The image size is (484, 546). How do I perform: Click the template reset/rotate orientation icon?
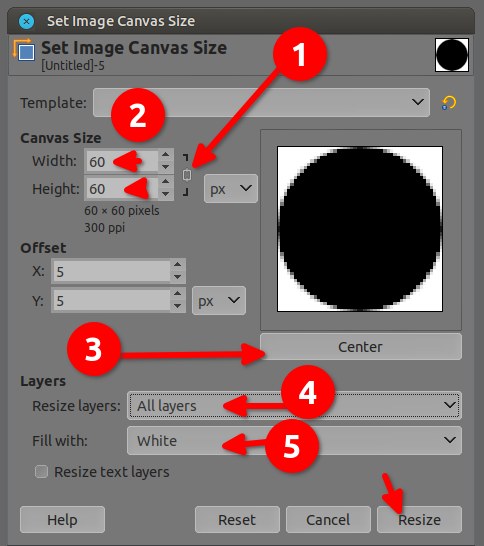pyautogui.click(x=449, y=103)
